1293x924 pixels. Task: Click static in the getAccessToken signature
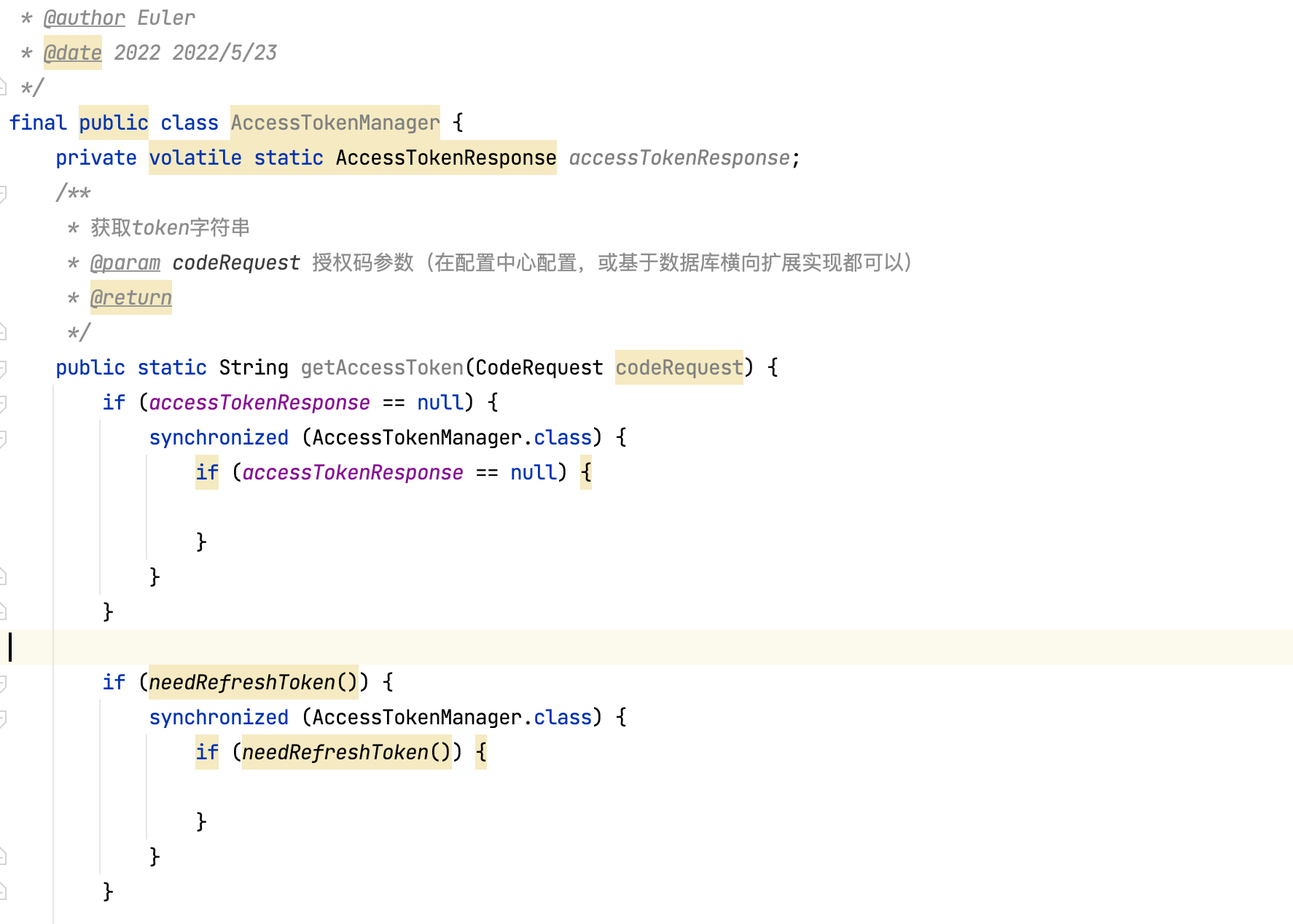click(x=172, y=367)
